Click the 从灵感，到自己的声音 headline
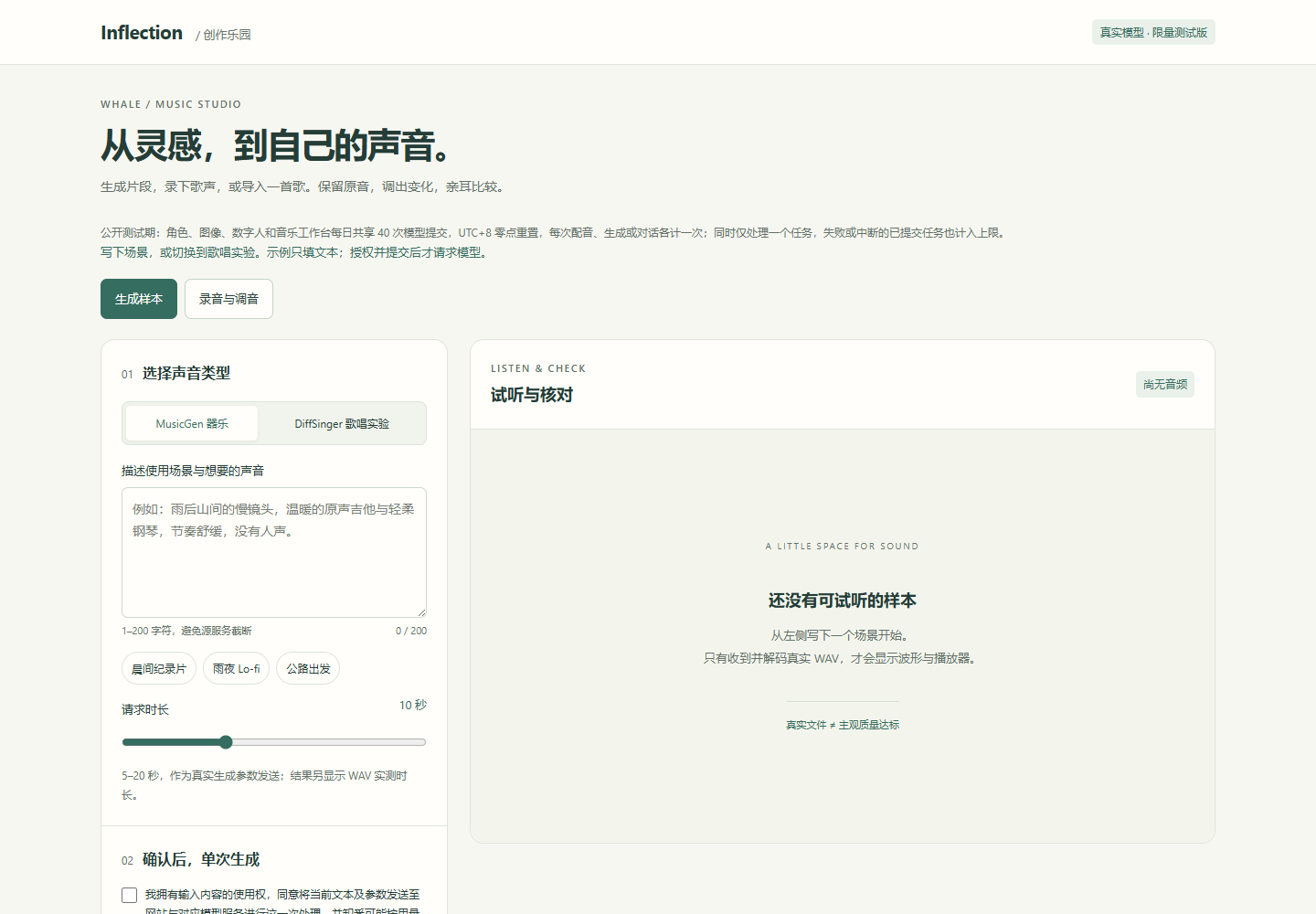1316x914 pixels. click(276, 145)
